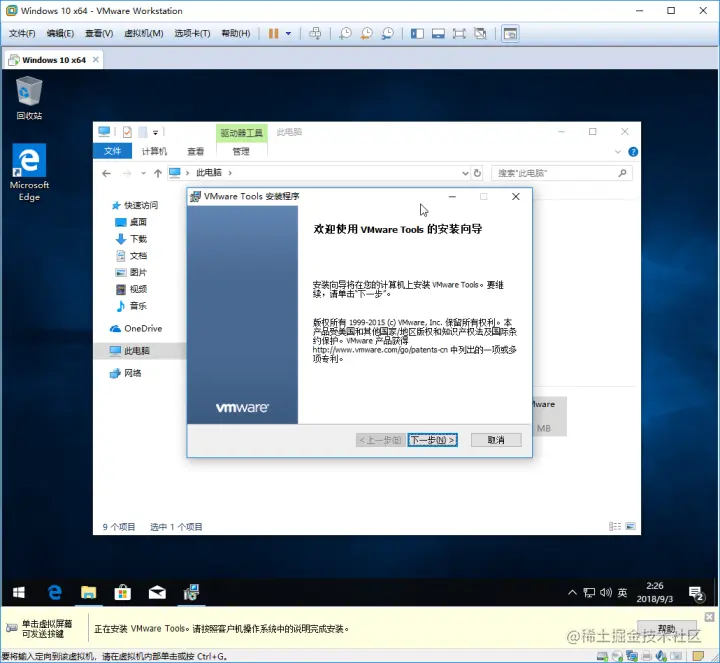Click the VMware pause virtual machine icon
720x663 pixels.
273,34
